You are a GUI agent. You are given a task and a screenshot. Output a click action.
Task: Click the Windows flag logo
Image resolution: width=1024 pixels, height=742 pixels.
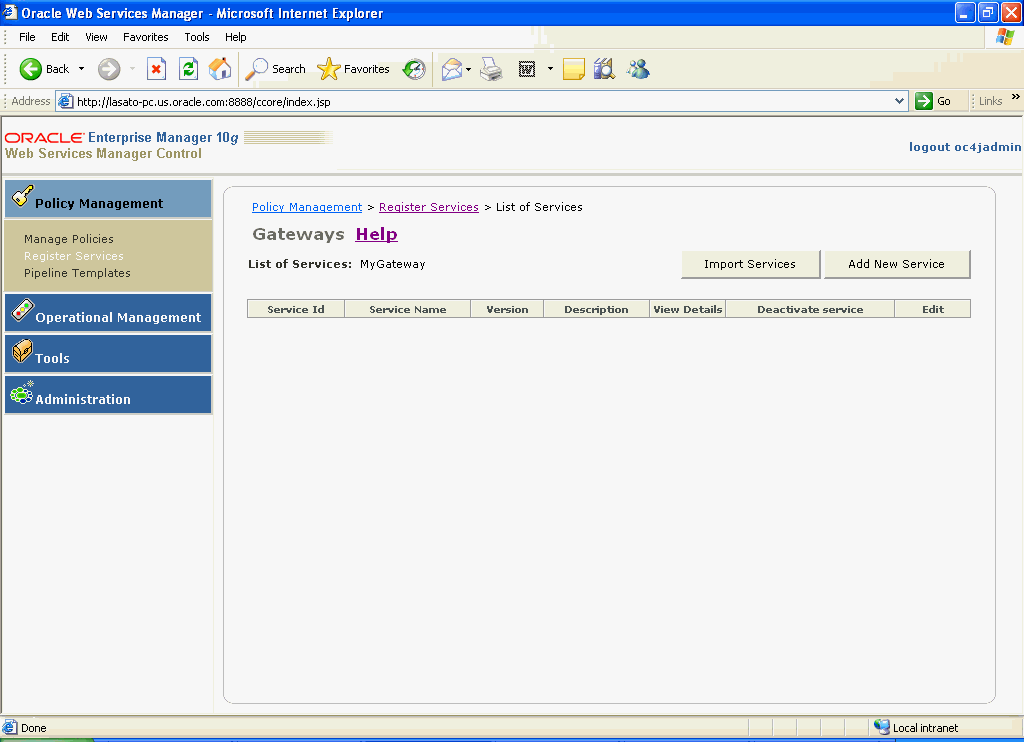(x=1005, y=37)
